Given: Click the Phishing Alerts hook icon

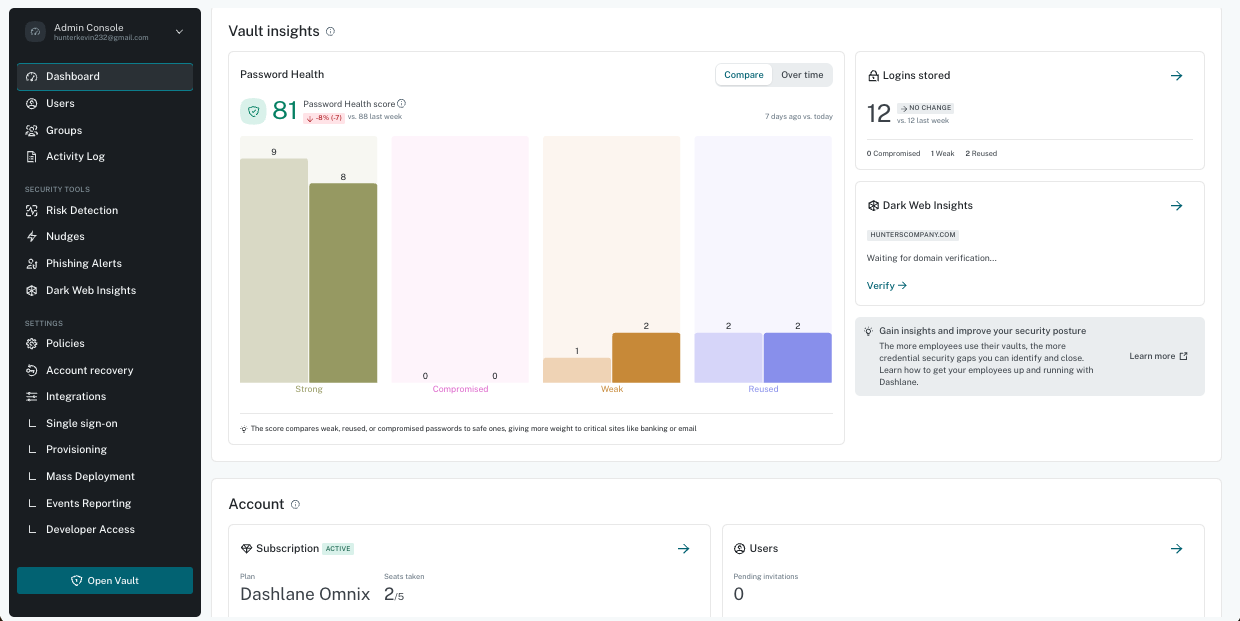Looking at the screenshot, I should pyautogui.click(x=32, y=263).
